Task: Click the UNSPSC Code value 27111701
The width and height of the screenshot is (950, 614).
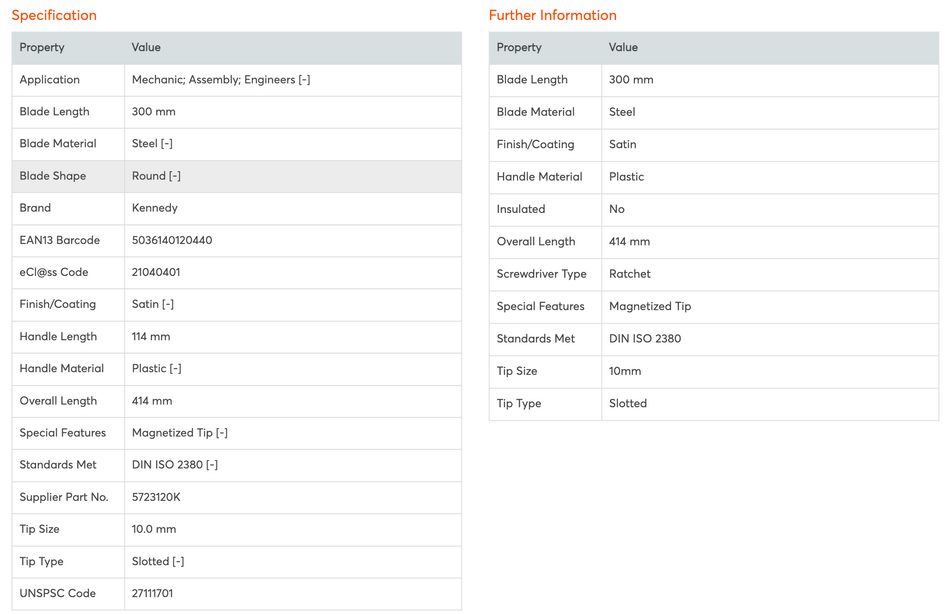Action: (x=152, y=593)
